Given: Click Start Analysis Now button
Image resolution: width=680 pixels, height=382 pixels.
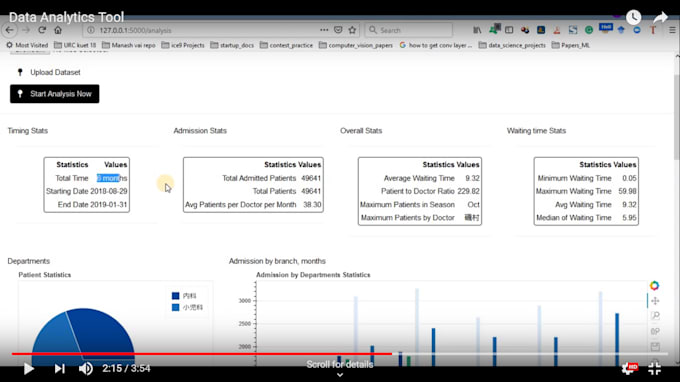Looking at the screenshot, I should (x=55, y=94).
